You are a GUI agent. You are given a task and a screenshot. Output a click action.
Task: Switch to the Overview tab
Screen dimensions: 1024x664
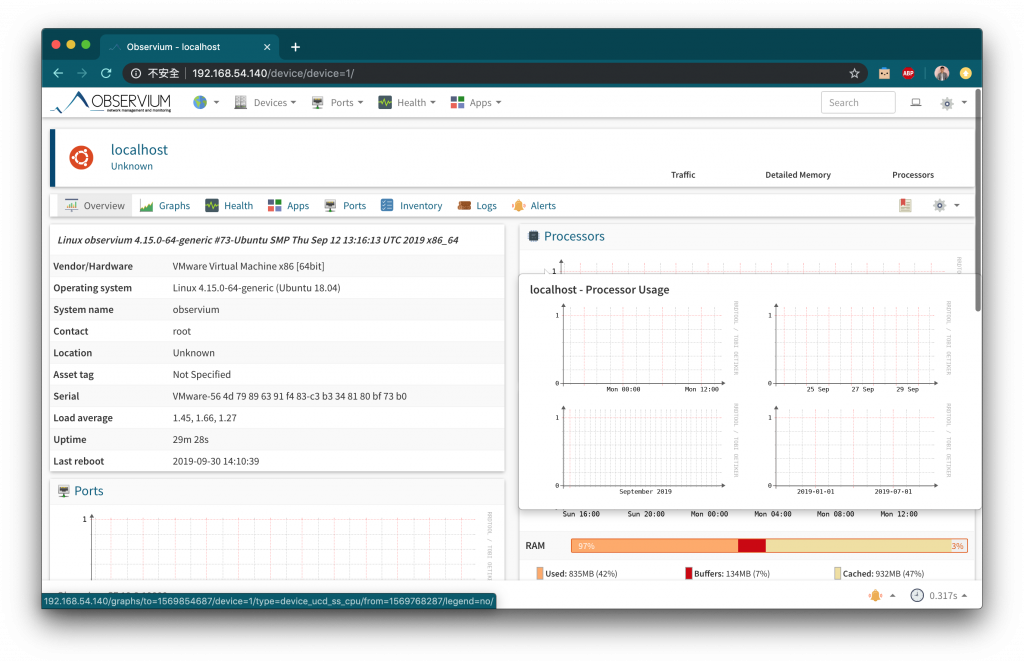coord(95,205)
